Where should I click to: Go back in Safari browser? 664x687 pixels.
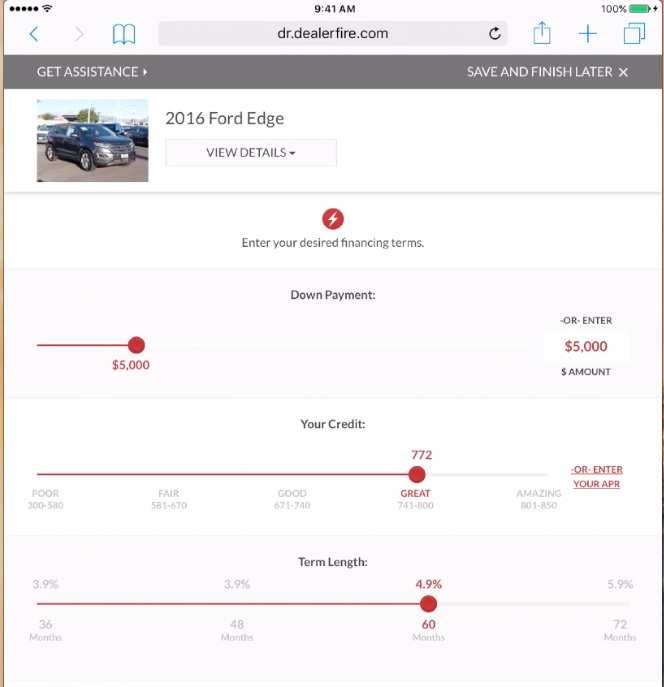pyautogui.click(x=34, y=34)
